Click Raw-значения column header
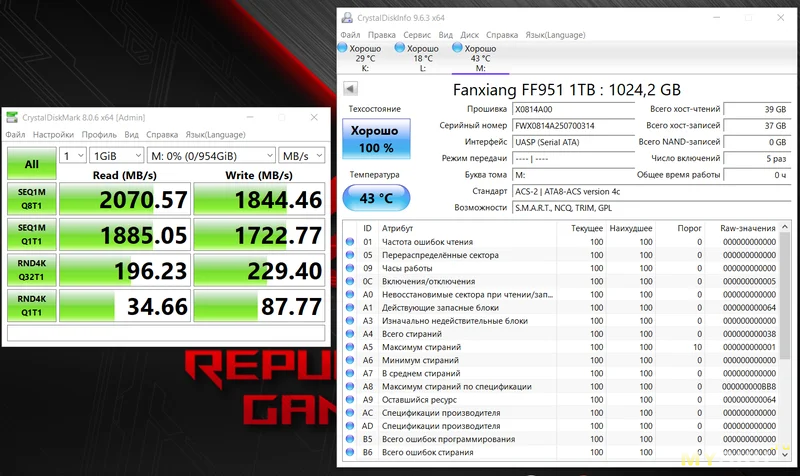 (747, 228)
